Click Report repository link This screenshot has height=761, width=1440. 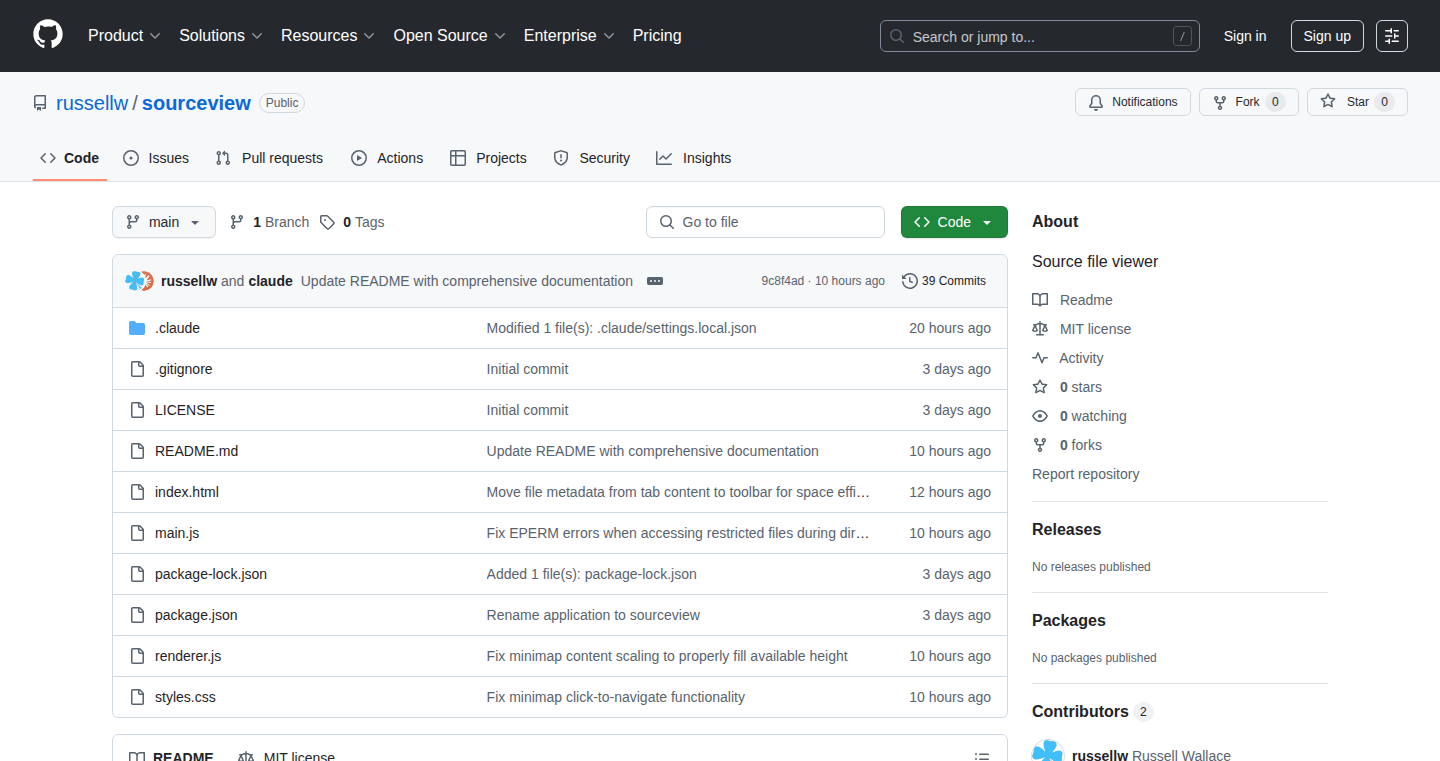1085,474
